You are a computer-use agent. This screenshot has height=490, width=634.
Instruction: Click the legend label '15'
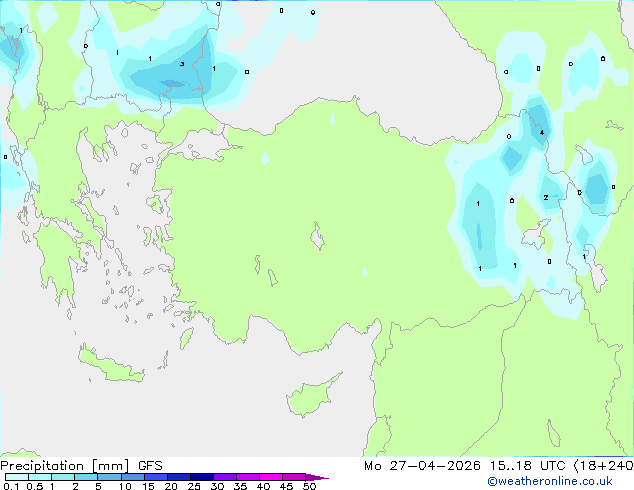(x=148, y=486)
